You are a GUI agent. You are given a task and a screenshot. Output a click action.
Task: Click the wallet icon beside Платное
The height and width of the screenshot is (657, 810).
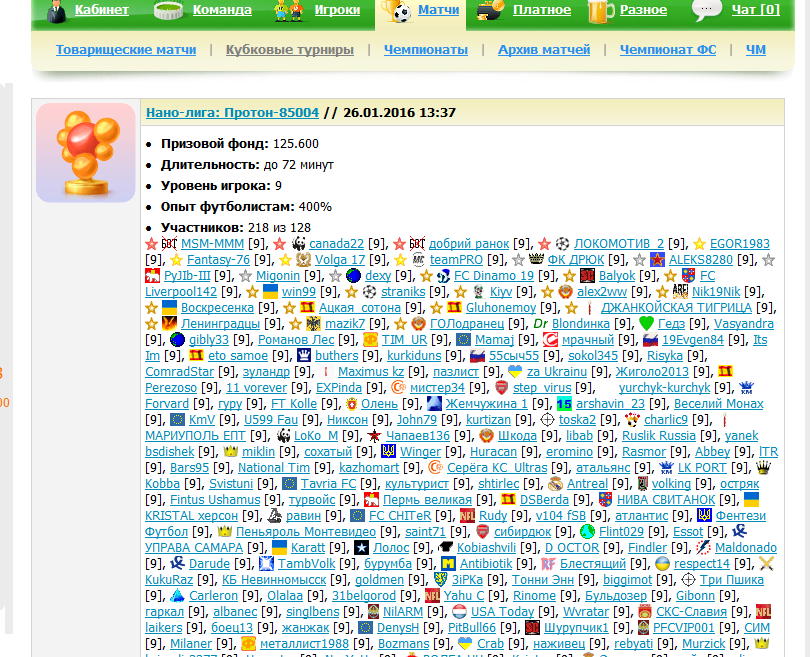pos(490,11)
